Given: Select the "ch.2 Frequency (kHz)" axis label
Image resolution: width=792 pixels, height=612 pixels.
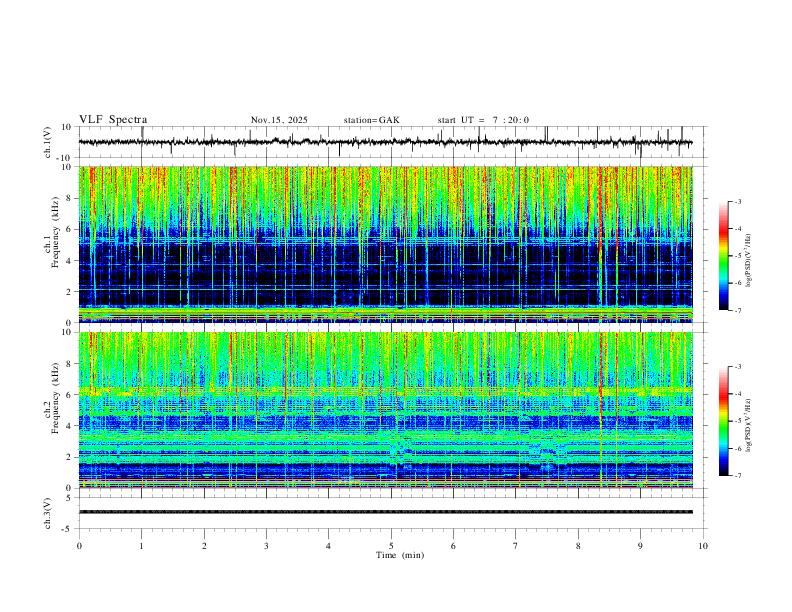Looking at the screenshot, I should tap(52, 397).
